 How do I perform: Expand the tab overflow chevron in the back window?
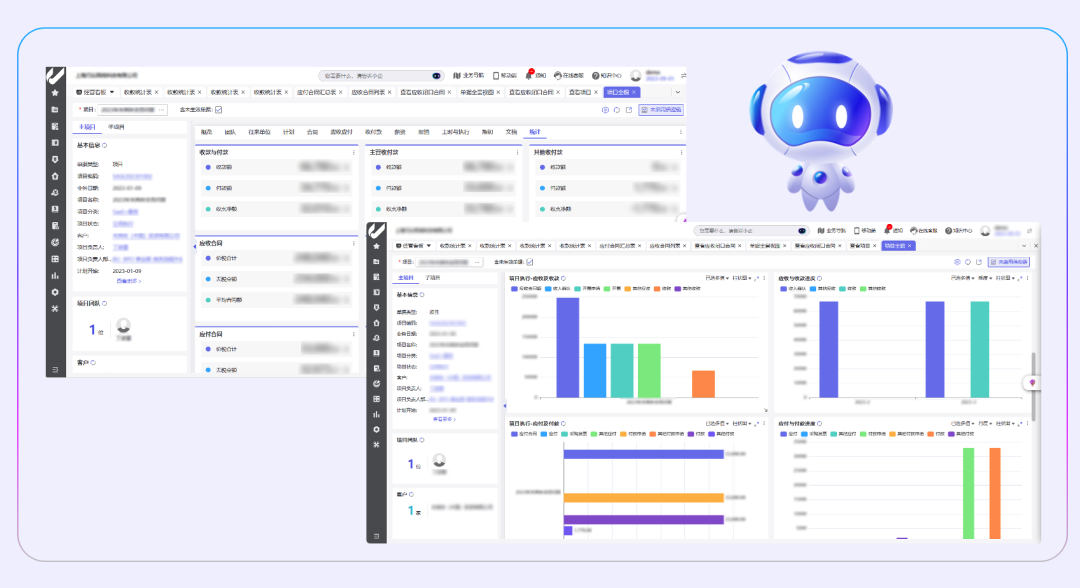click(x=679, y=92)
